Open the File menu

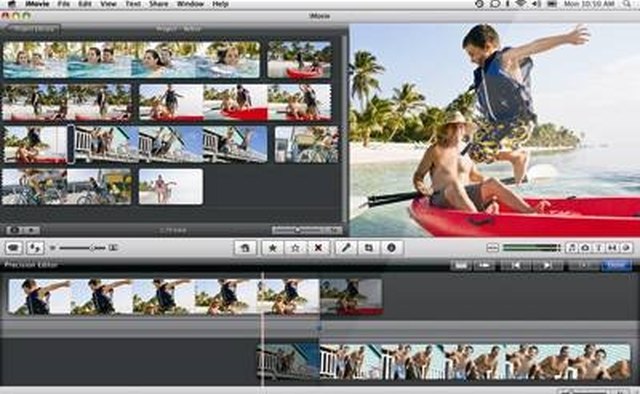pyautogui.click(x=64, y=4)
